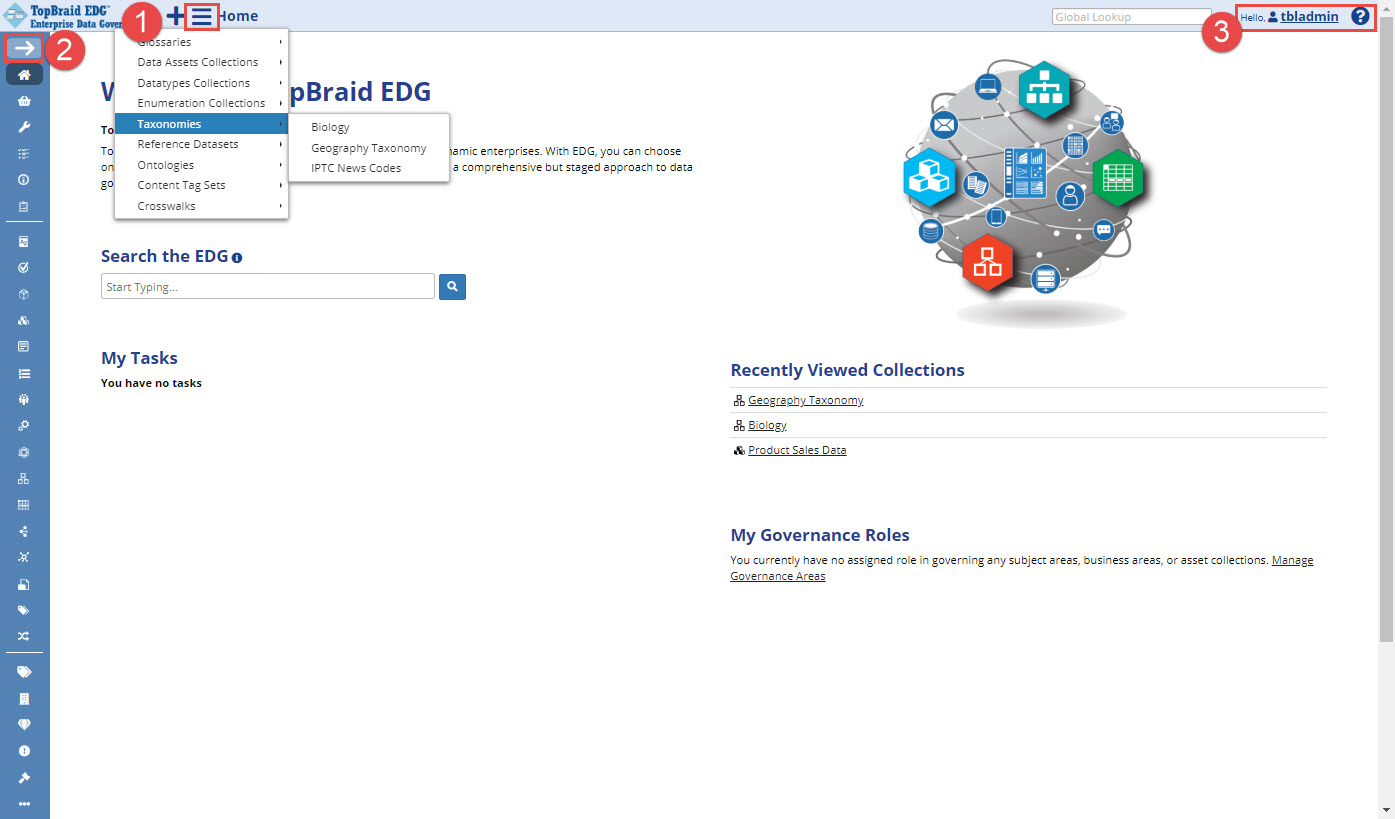Expand Enumeration Collections submenu
The height and width of the screenshot is (819, 1395).
pyautogui.click(x=201, y=103)
